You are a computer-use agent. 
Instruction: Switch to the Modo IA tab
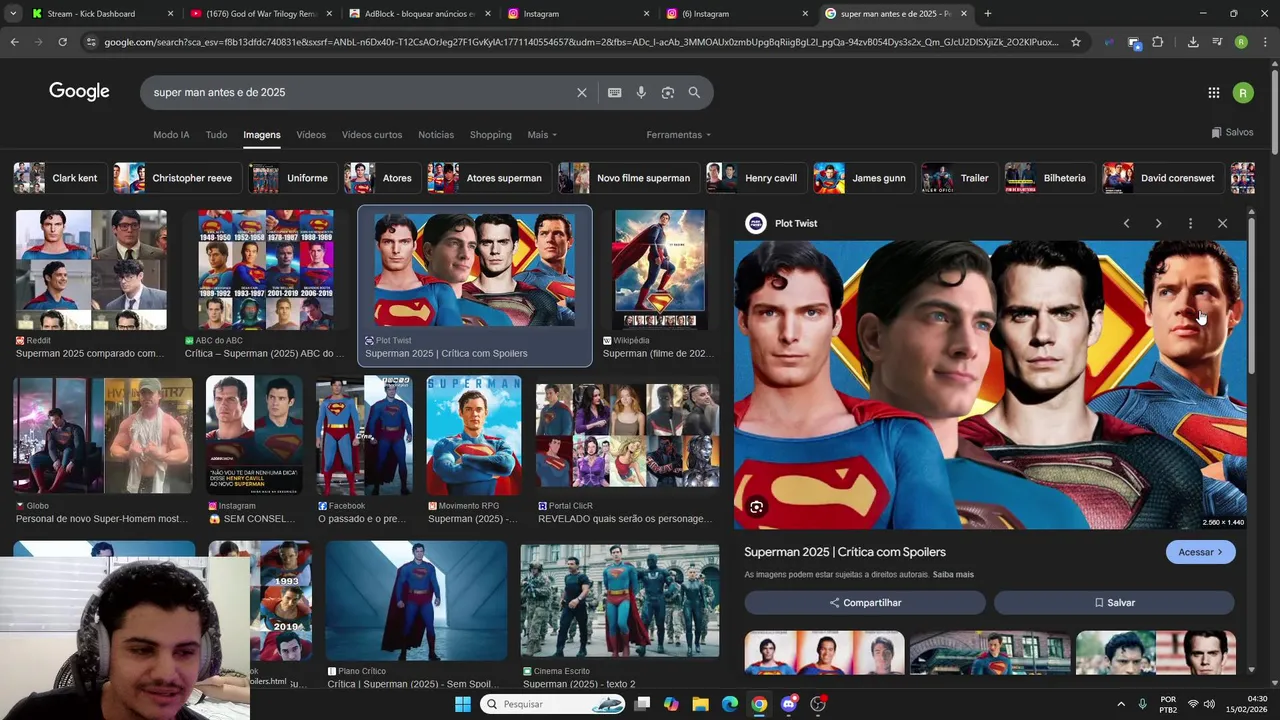click(171, 135)
